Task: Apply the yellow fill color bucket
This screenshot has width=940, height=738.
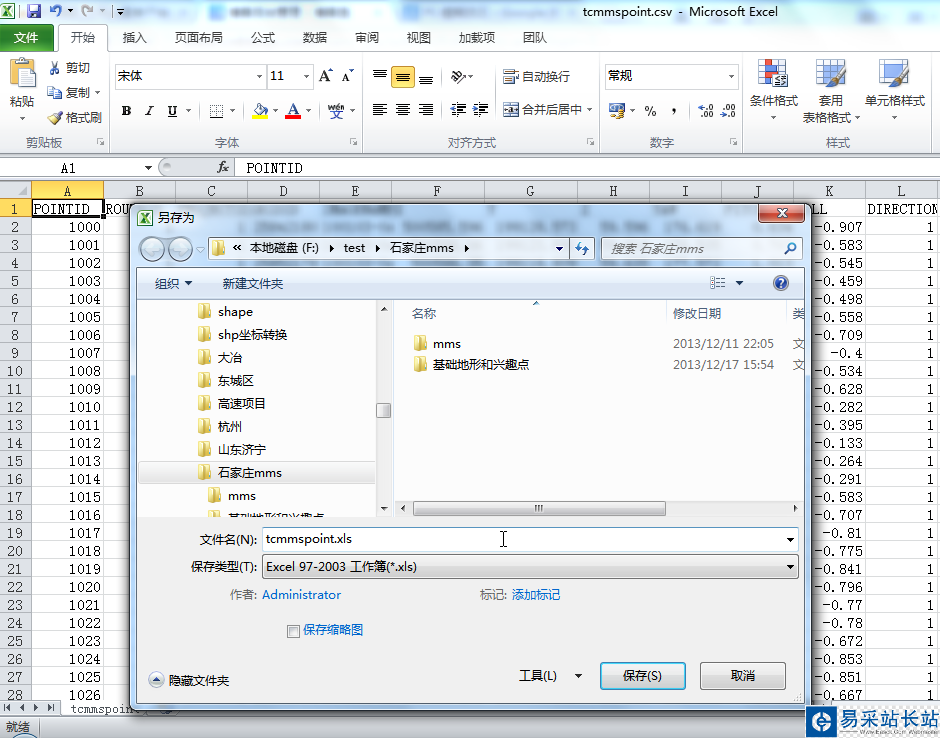Action: 260,110
